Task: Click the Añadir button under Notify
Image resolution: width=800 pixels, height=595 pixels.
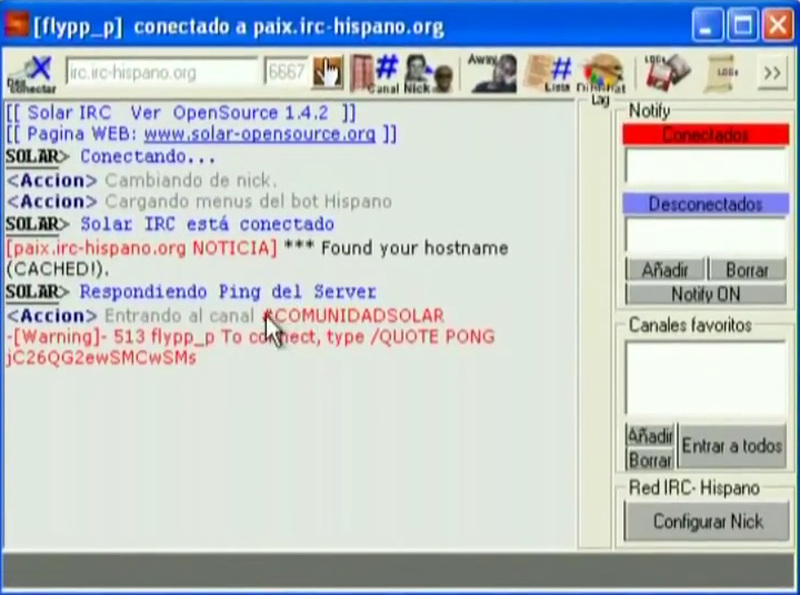Action: click(665, 270)
